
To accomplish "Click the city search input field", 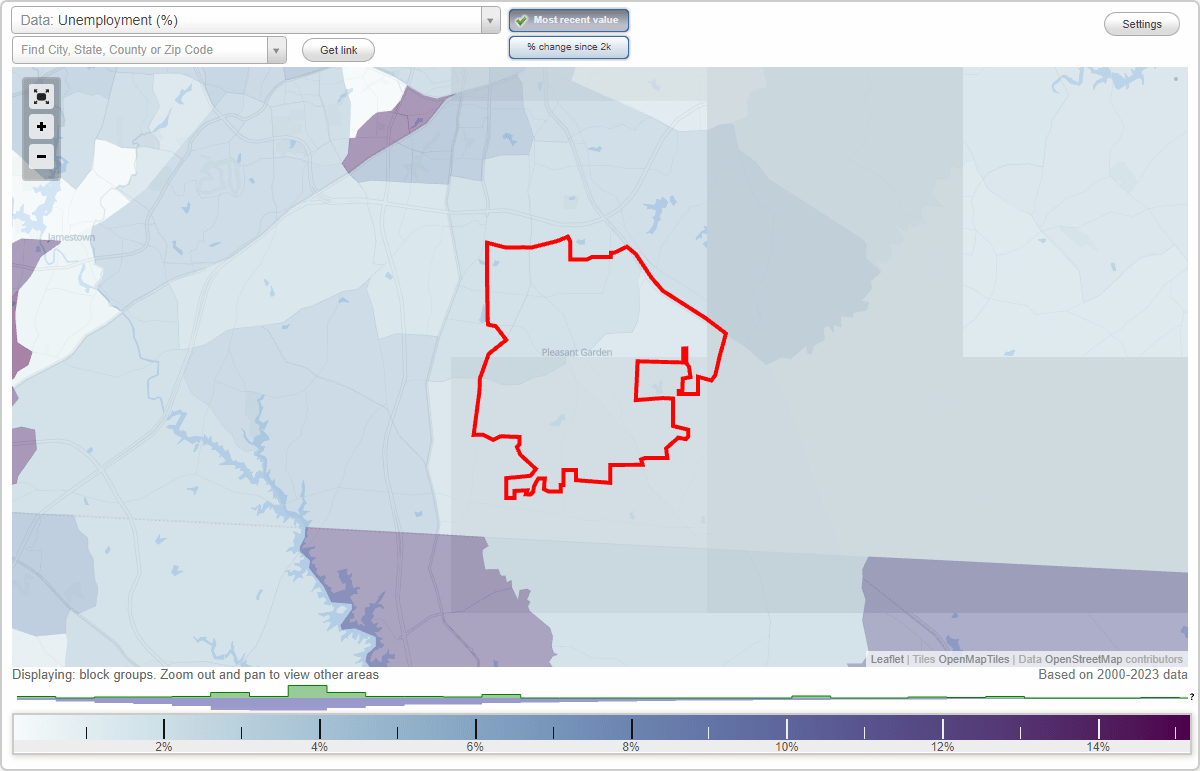I will [140, 49].
